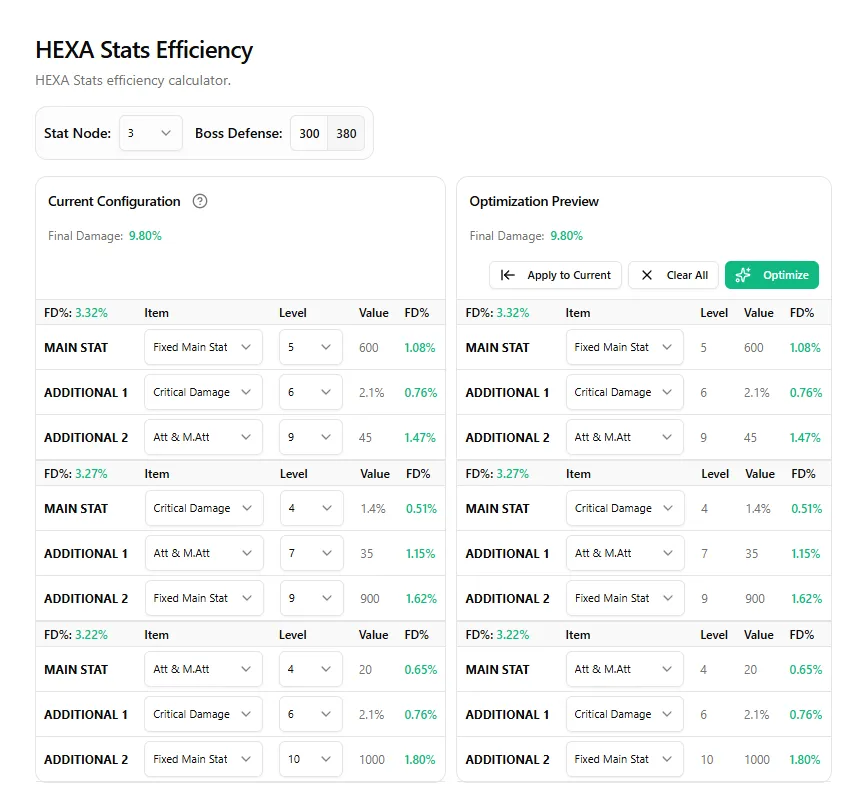Click Stat Node label
852x796 pixels.
click(x=77, y=133)
